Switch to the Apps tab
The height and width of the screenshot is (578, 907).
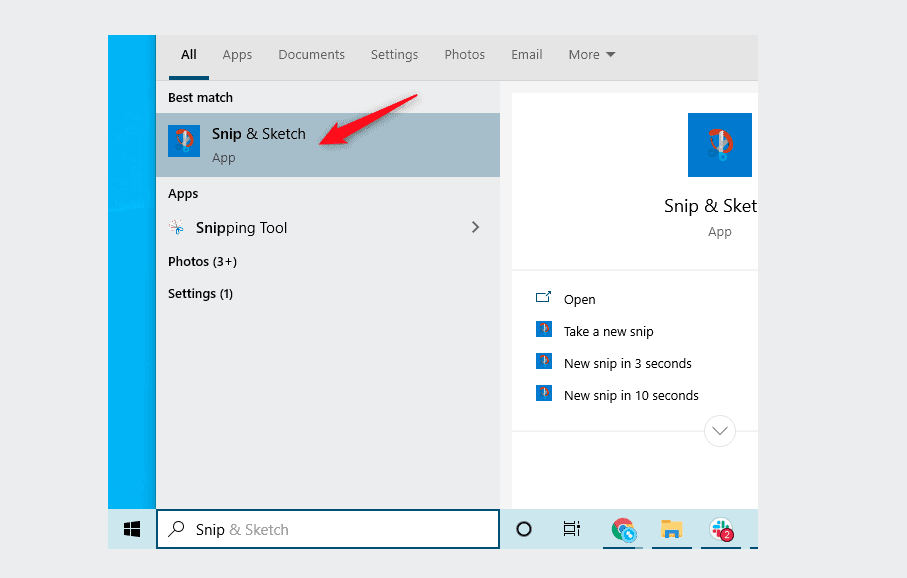(x=237, y=55)
